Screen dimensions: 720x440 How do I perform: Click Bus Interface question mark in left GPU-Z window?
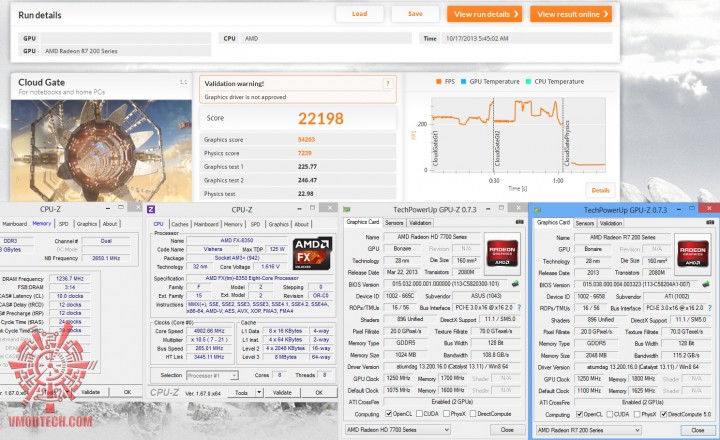click(519, 307)
